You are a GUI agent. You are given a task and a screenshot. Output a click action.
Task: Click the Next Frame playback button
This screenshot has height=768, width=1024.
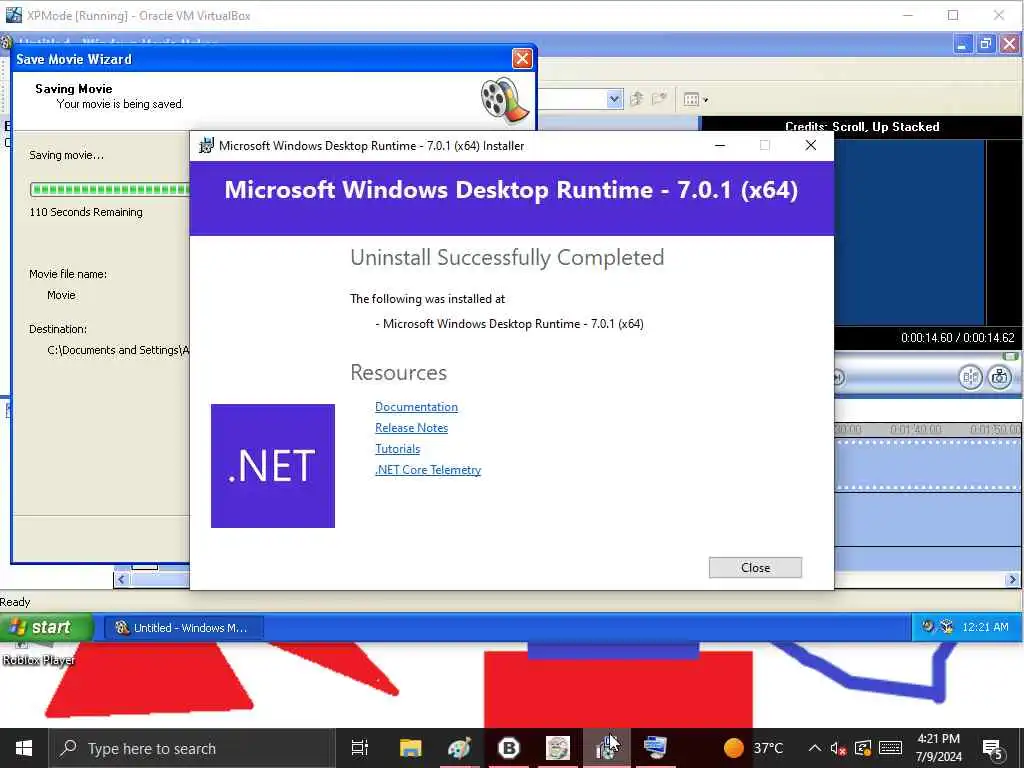point(839,377)
